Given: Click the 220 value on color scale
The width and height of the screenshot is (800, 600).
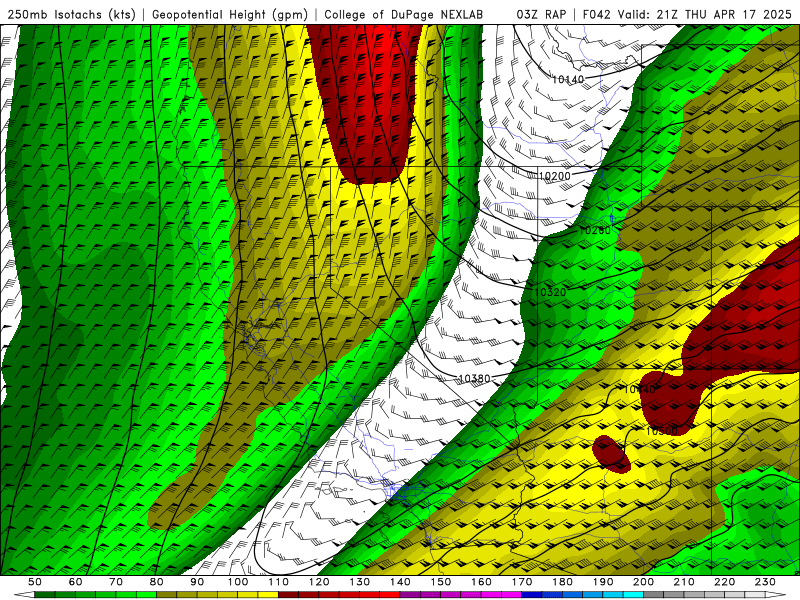Looking at the screenshot, I should point(725,582).
